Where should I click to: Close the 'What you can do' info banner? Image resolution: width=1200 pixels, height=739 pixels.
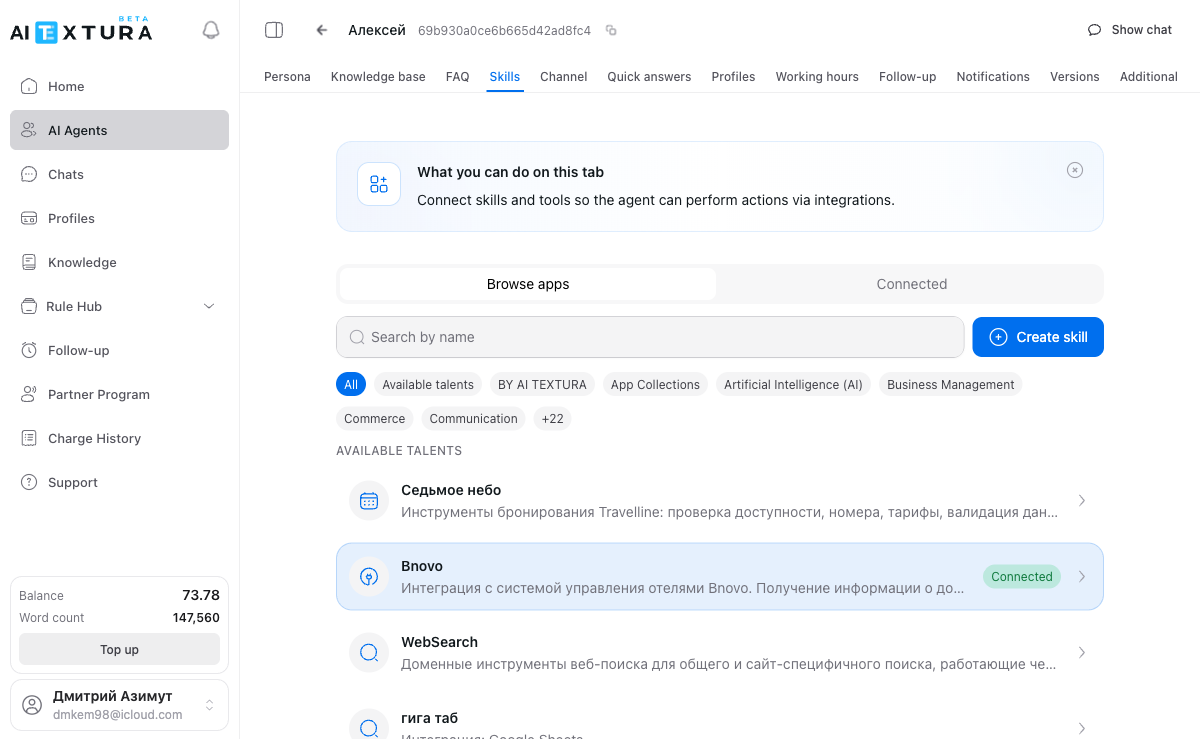(x=1075, y=170)
